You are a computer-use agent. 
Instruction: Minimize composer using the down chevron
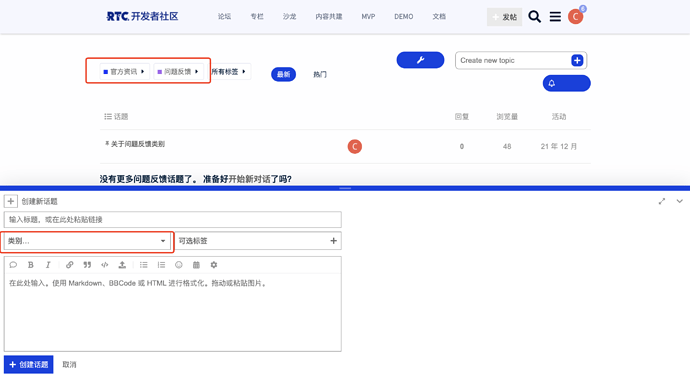coord(679,201)
